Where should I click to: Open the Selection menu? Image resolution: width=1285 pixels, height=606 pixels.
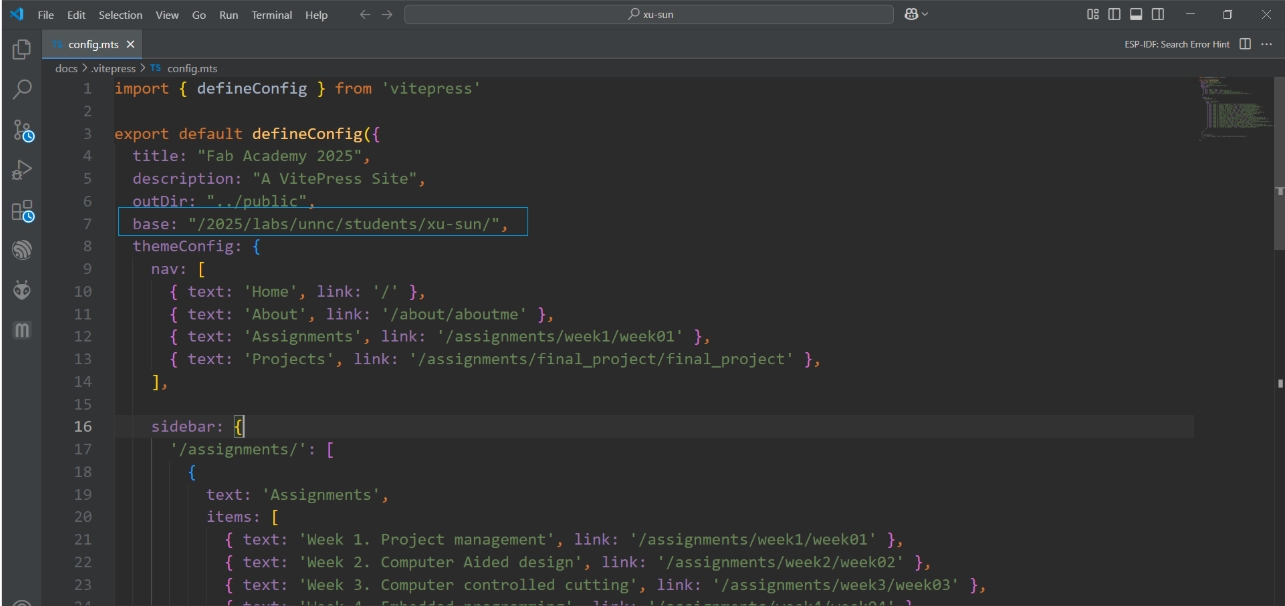(x=120, y=15)
